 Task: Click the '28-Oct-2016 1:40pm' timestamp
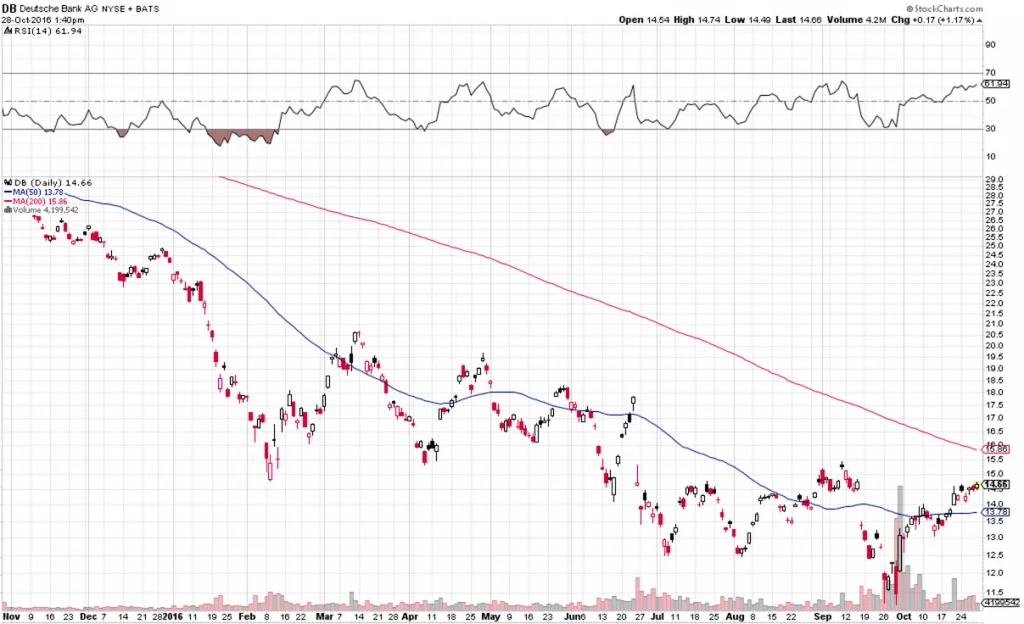coord(43,20)
